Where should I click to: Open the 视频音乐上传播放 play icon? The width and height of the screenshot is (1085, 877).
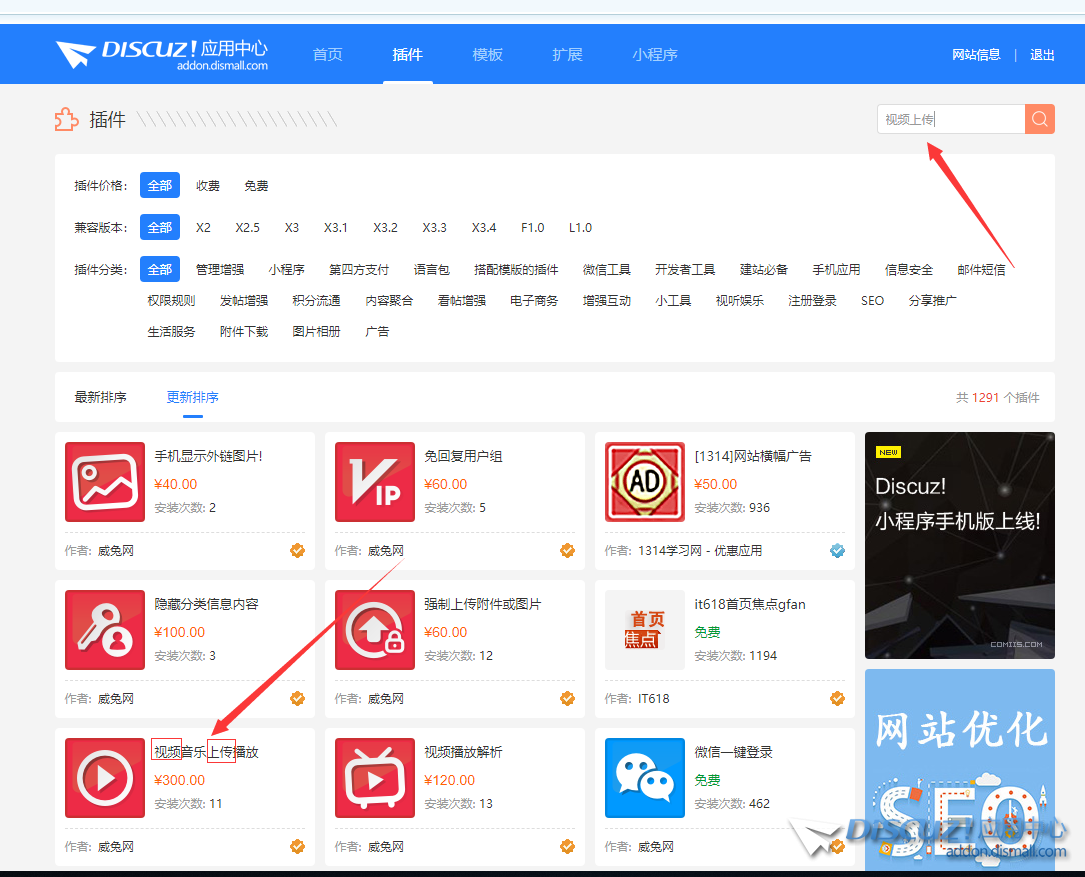tap(105, 778)
